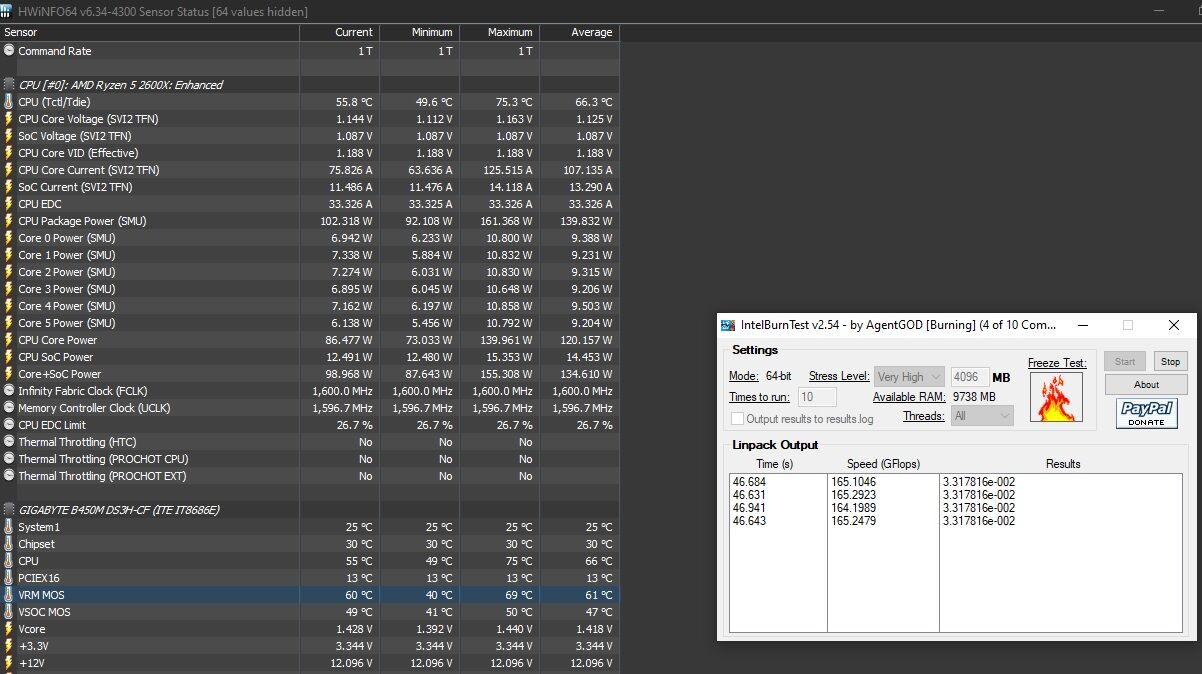Close the IntelBurnTest window

[x=1174, y=325]
